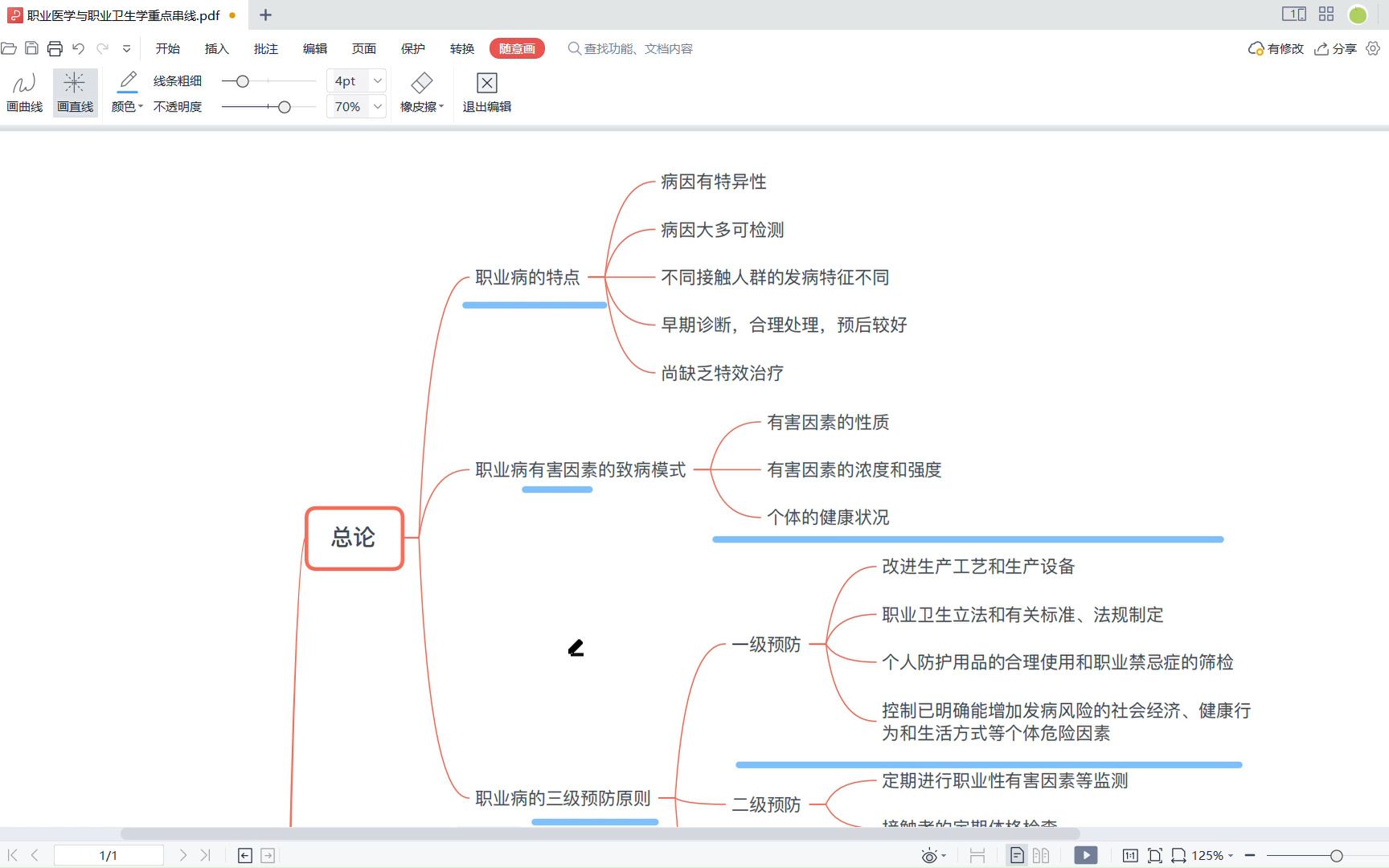The width and height of the screenshot is (1389, 868).
Task: Click the 有修改 cloud sync button
Action: [x=1276, y=49]
